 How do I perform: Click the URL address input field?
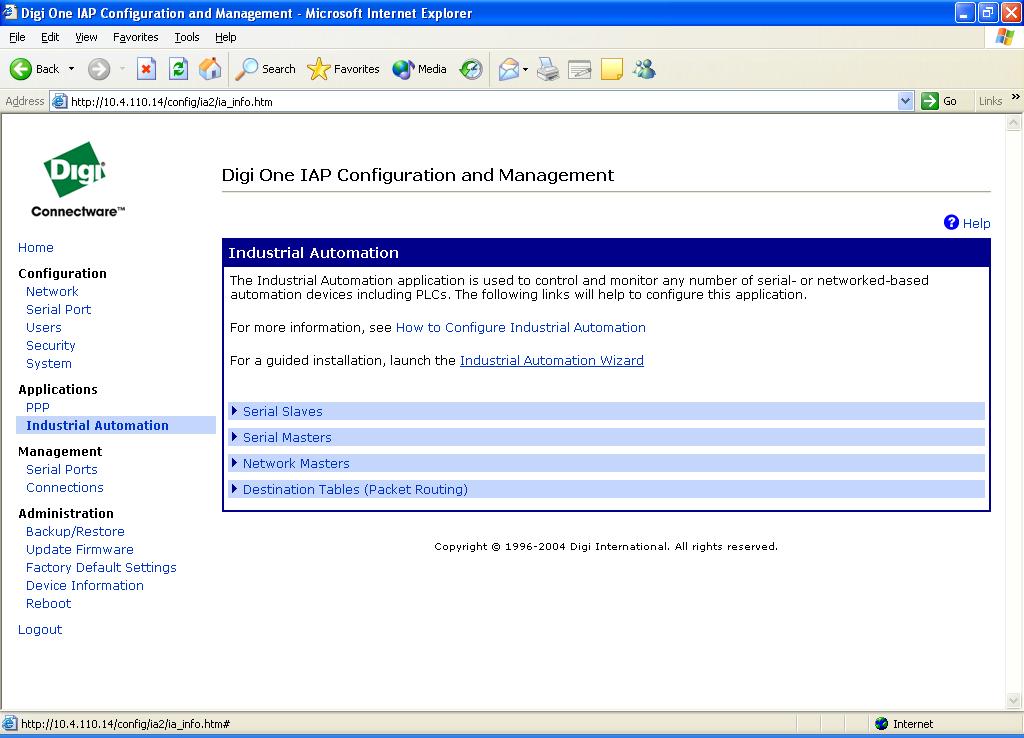coord(480,101)
